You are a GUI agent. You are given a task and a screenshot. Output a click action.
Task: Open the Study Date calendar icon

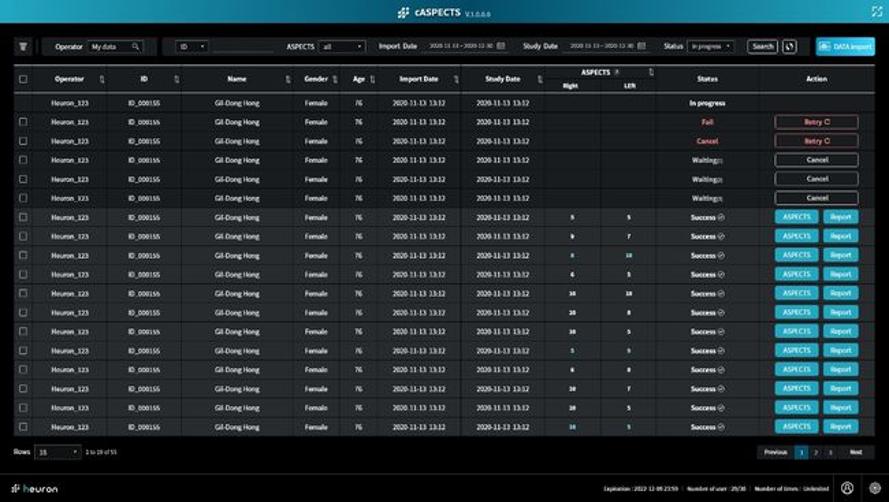coord(642,46)
